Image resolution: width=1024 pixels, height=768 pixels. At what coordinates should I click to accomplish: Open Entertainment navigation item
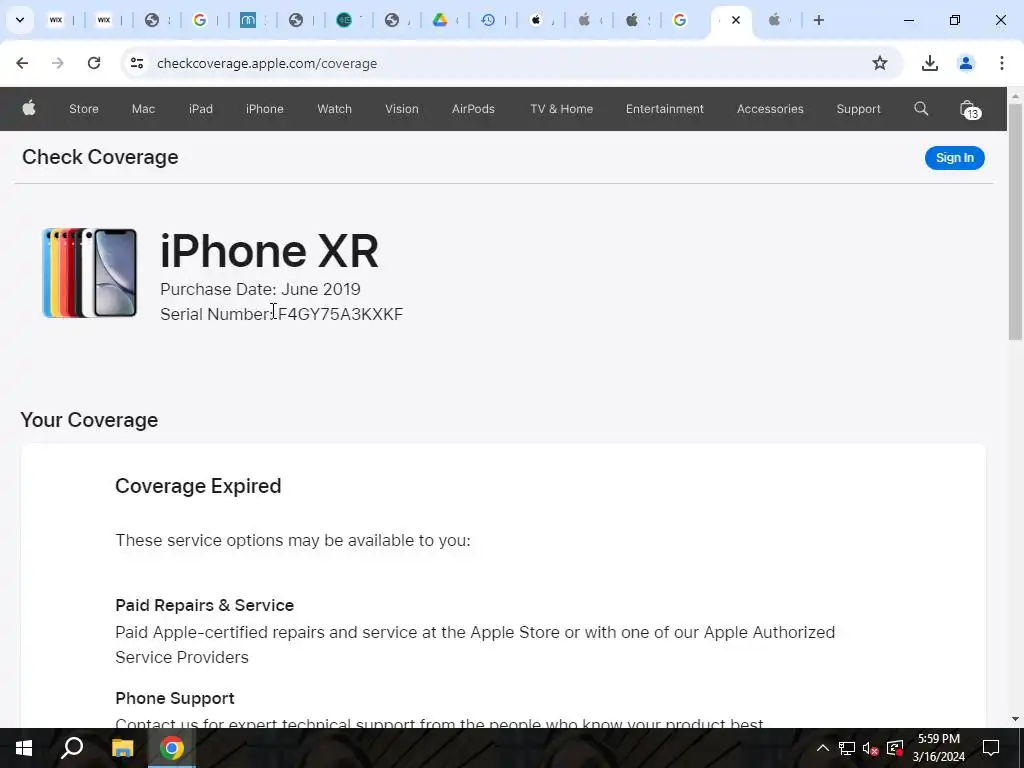coord(665,109)
